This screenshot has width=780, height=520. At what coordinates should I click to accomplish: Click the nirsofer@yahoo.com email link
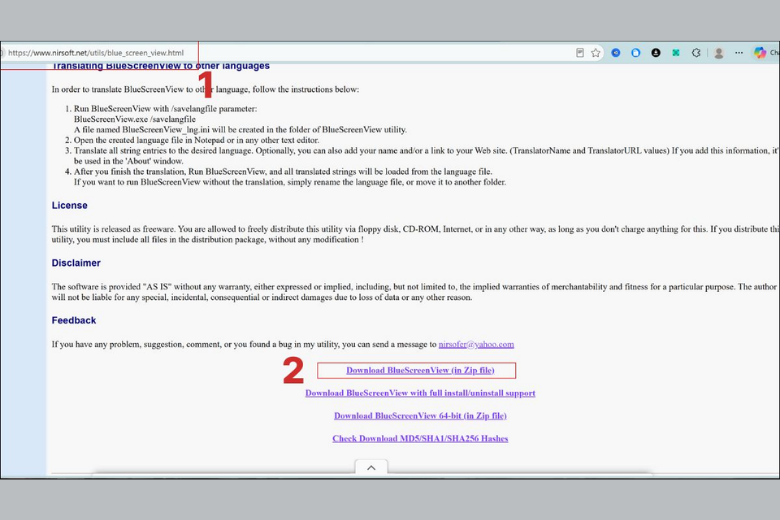click(476, 344)
